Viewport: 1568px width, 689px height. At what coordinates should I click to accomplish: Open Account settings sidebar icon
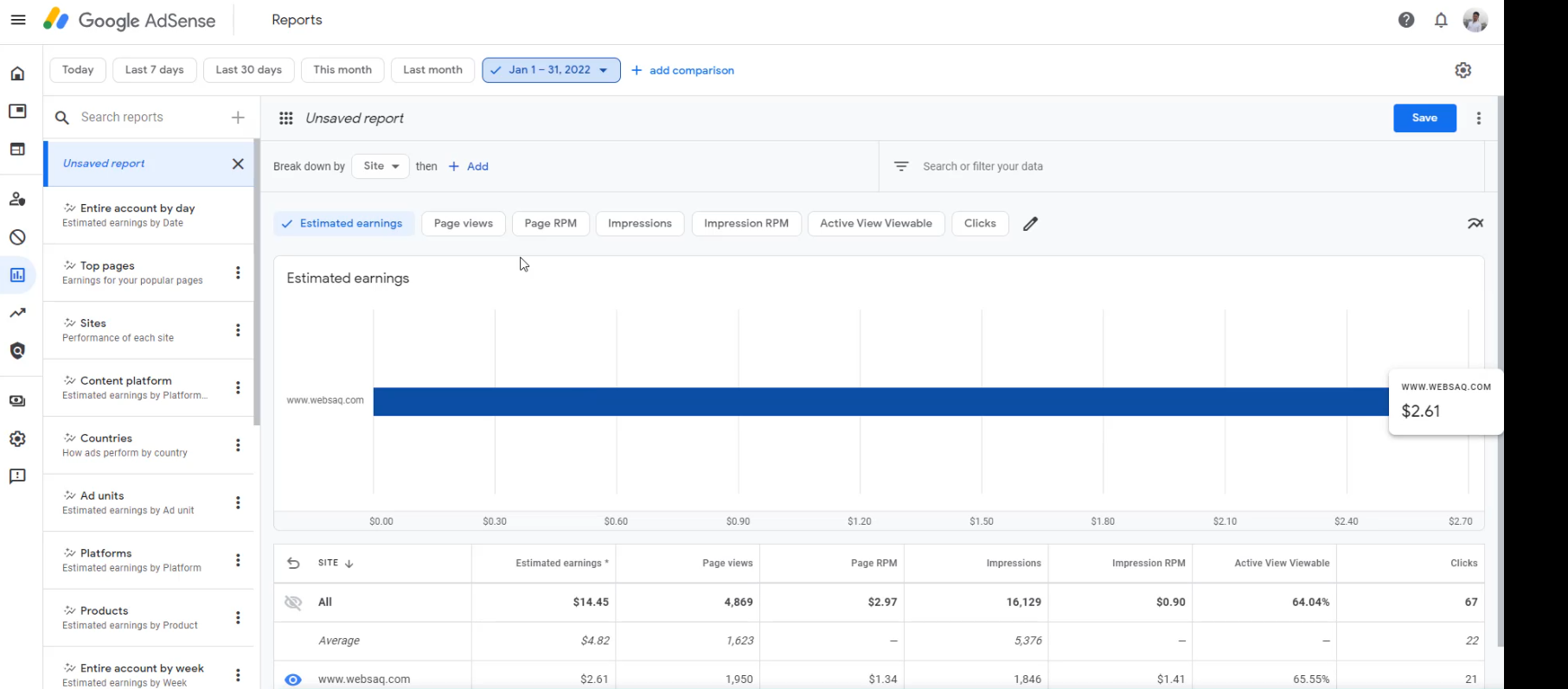pos(17,439)
